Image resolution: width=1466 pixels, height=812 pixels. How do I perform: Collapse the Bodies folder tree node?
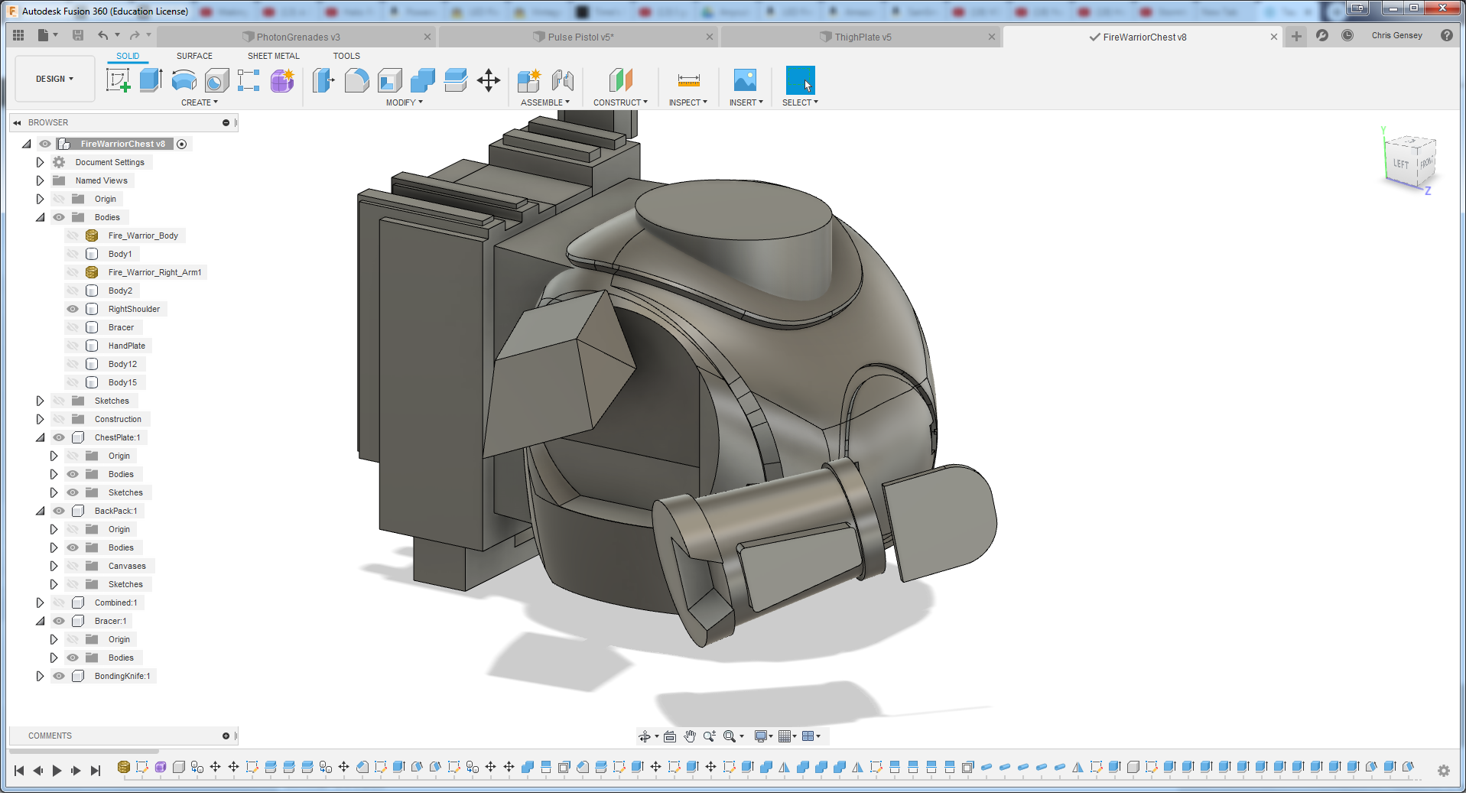40,217
